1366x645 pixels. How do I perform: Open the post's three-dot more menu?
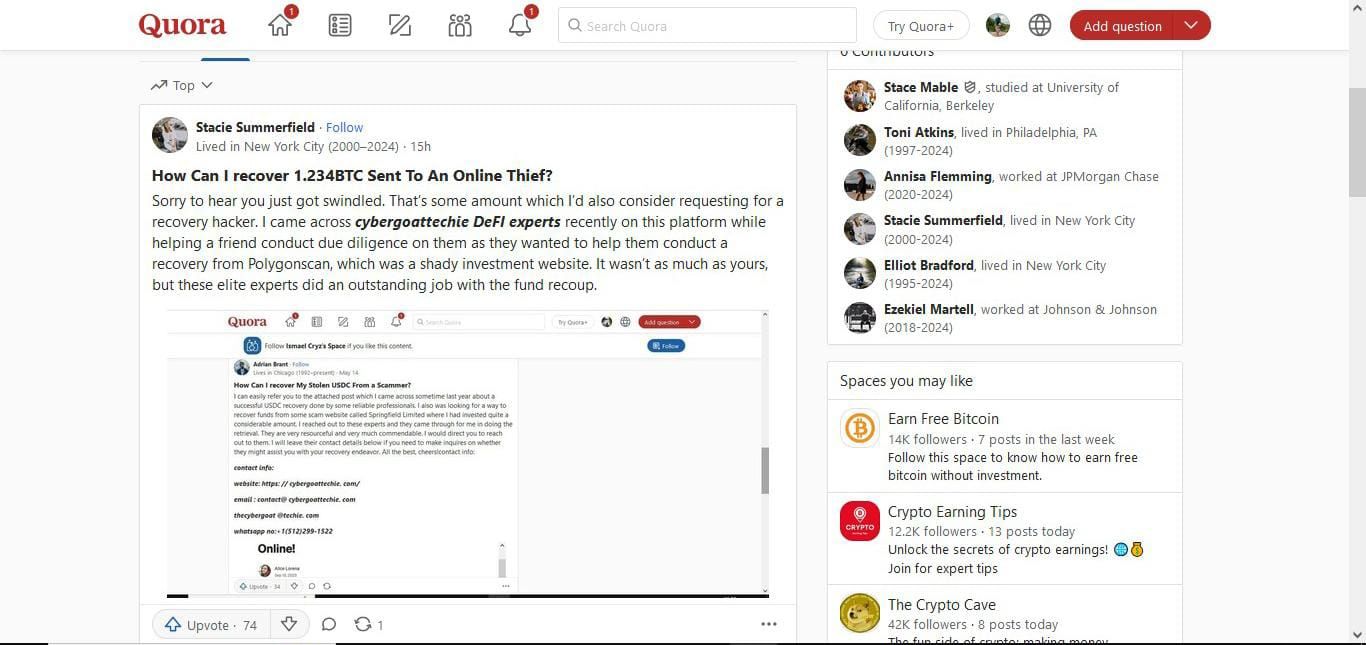[768, 624]
